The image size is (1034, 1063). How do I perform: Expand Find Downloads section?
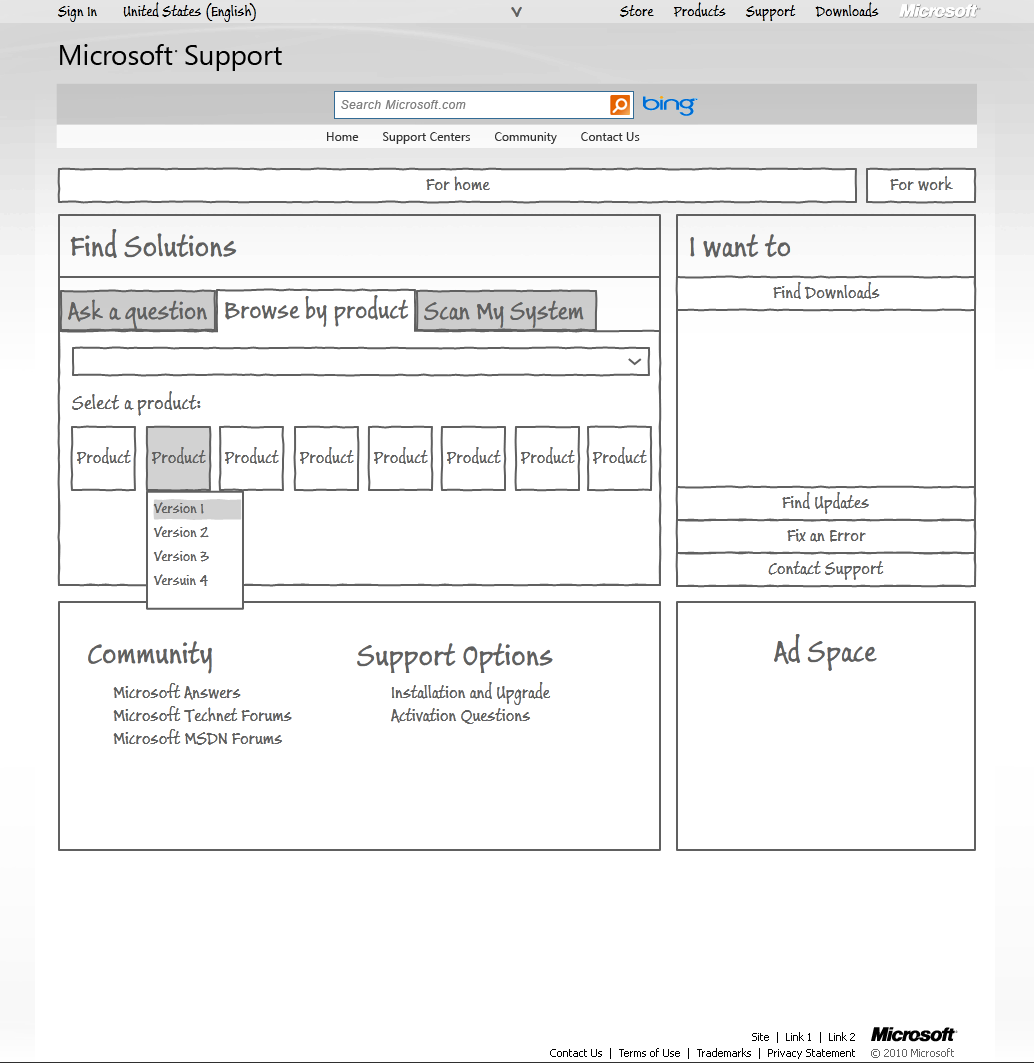click(x=826, y=293)
